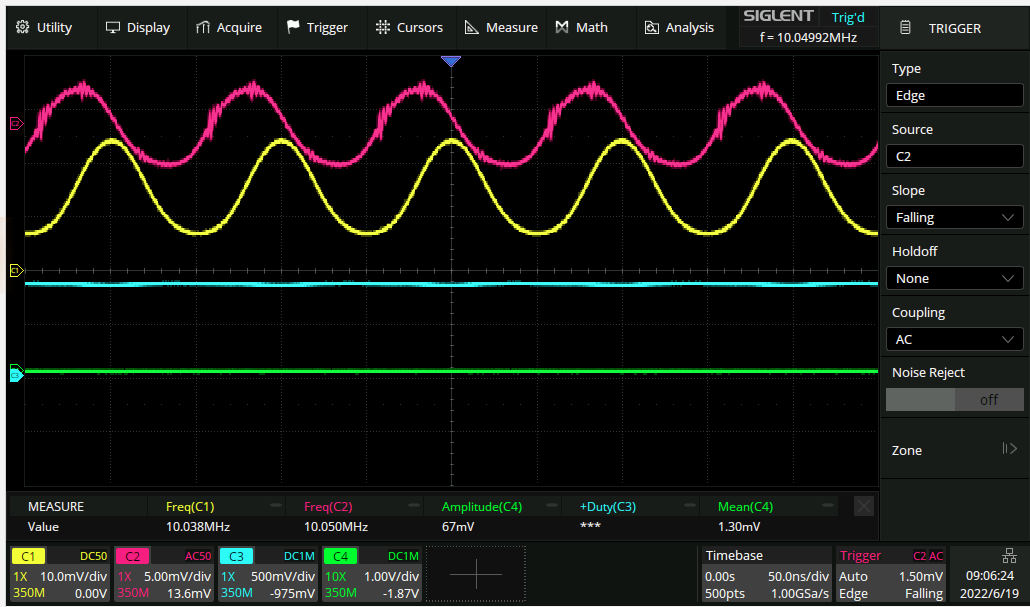Toggle channel C3 in the channel bar
1030x607 pixels.
coord(237,556)
